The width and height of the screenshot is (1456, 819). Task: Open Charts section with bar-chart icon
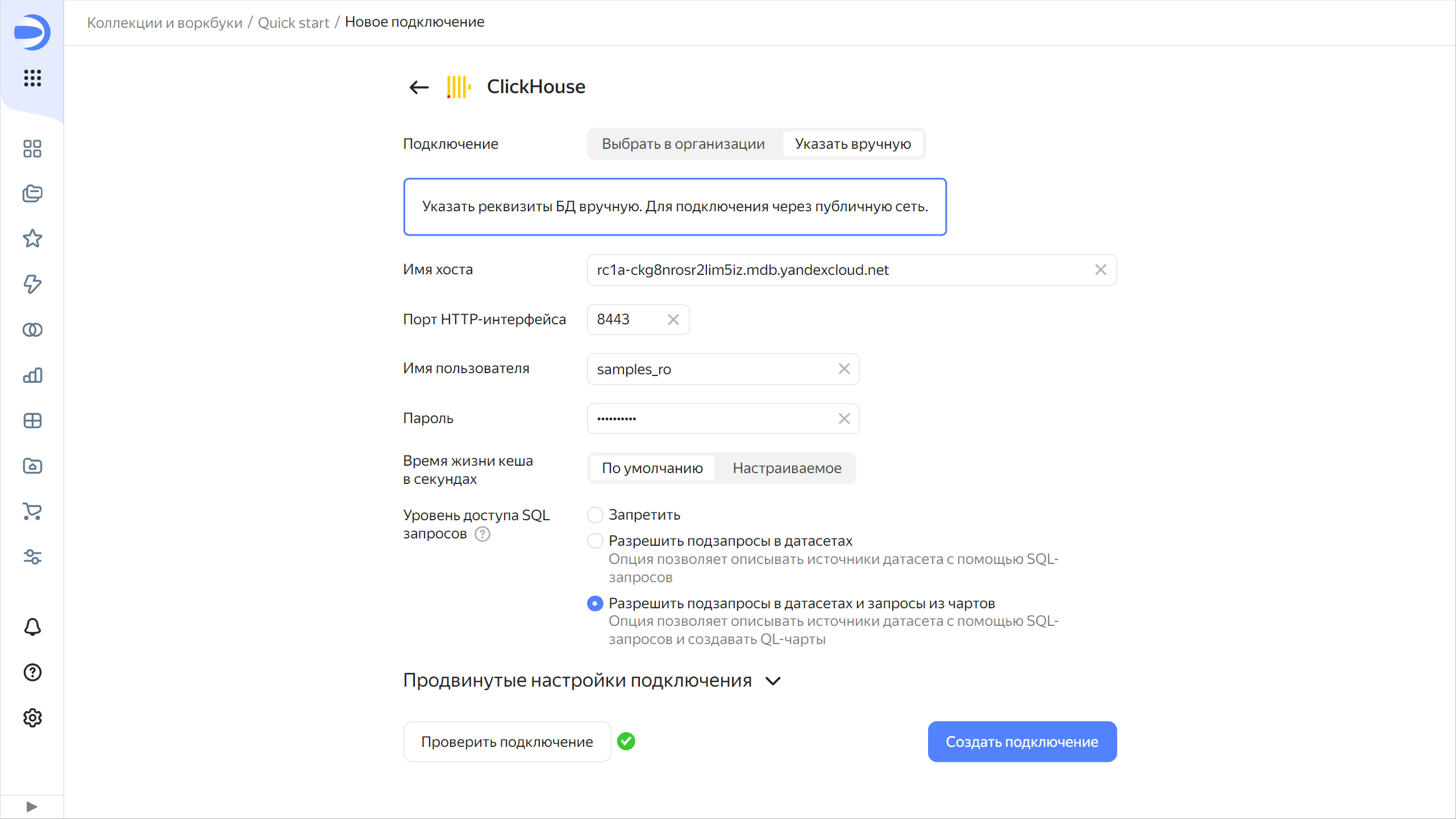[32, 375]
